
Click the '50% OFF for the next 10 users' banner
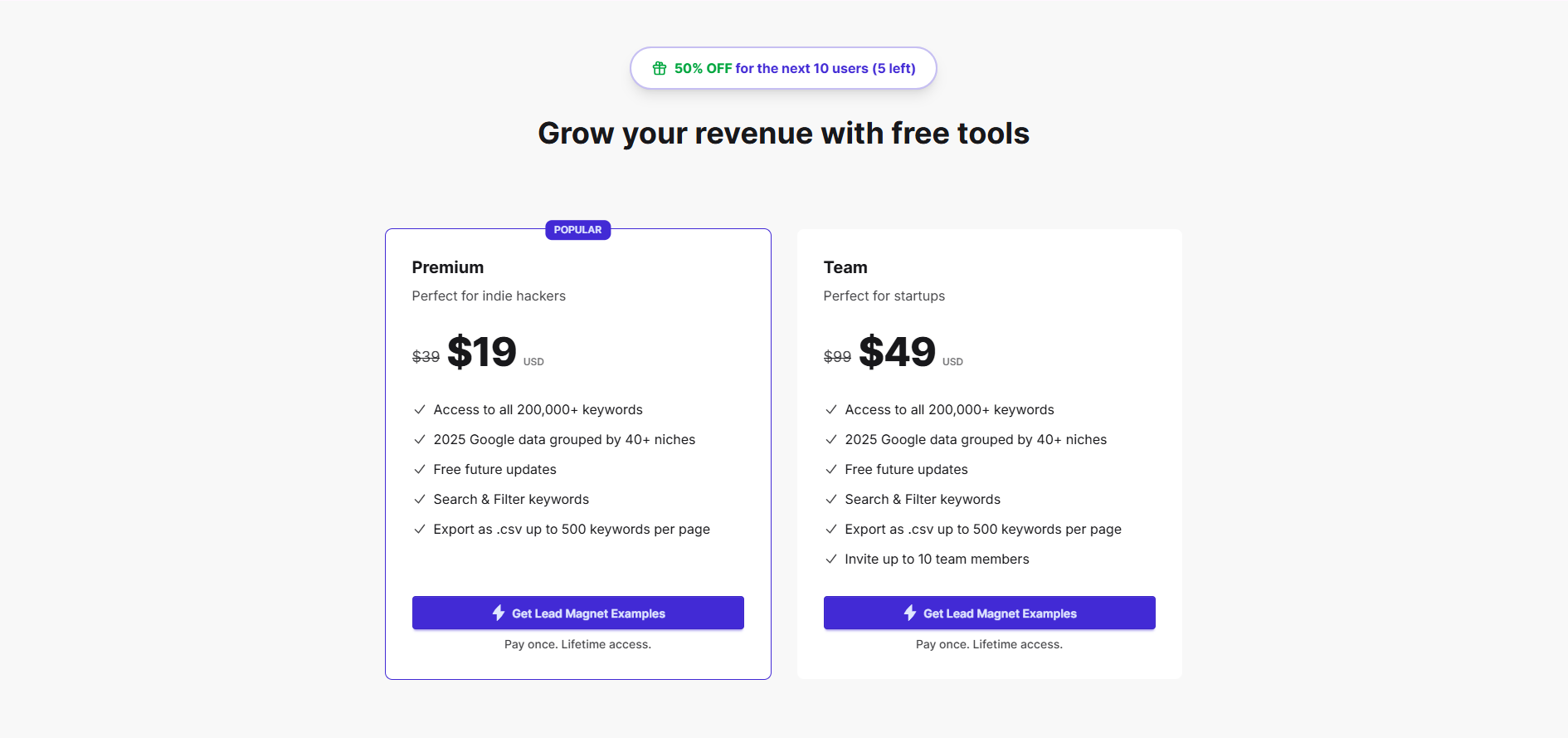[783, 68]
